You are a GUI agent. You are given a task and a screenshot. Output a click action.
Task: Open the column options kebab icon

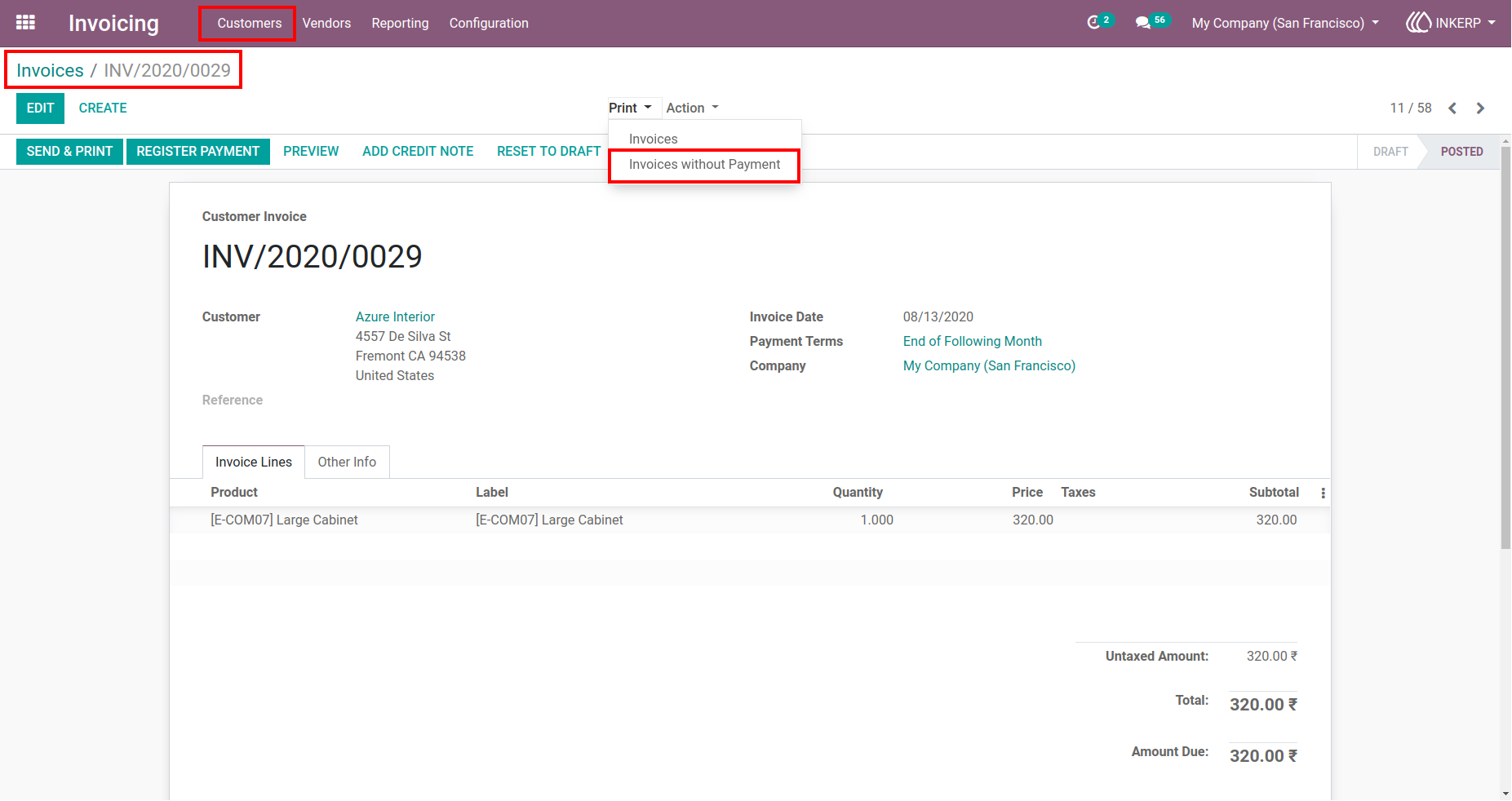1323,493
